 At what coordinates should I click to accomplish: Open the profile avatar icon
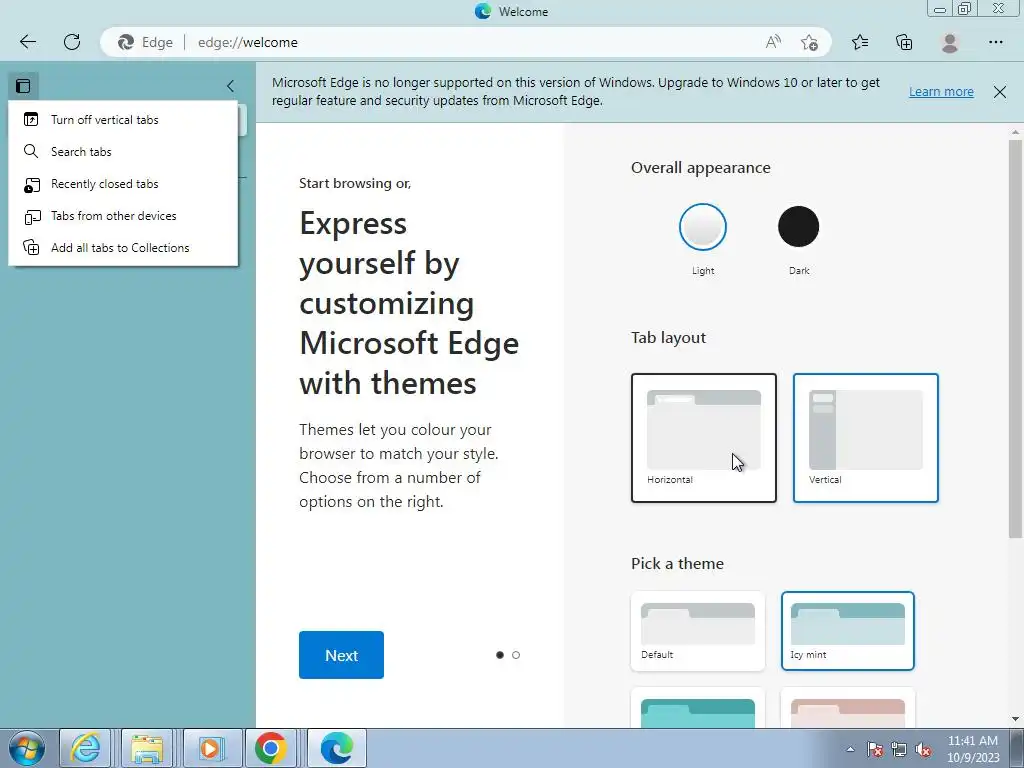tap(950, 42)
